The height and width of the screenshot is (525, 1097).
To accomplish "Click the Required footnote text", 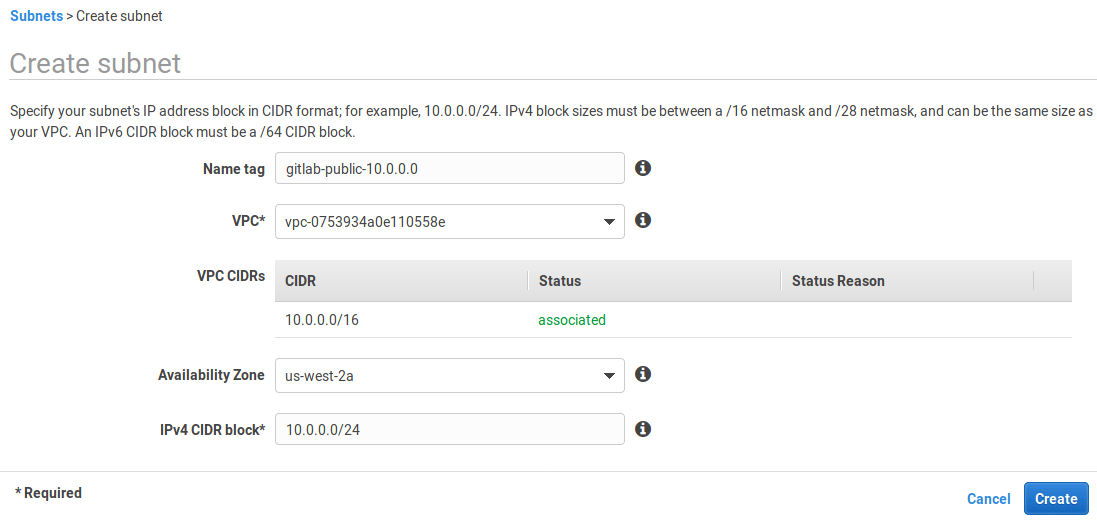I will pos(49,493).
